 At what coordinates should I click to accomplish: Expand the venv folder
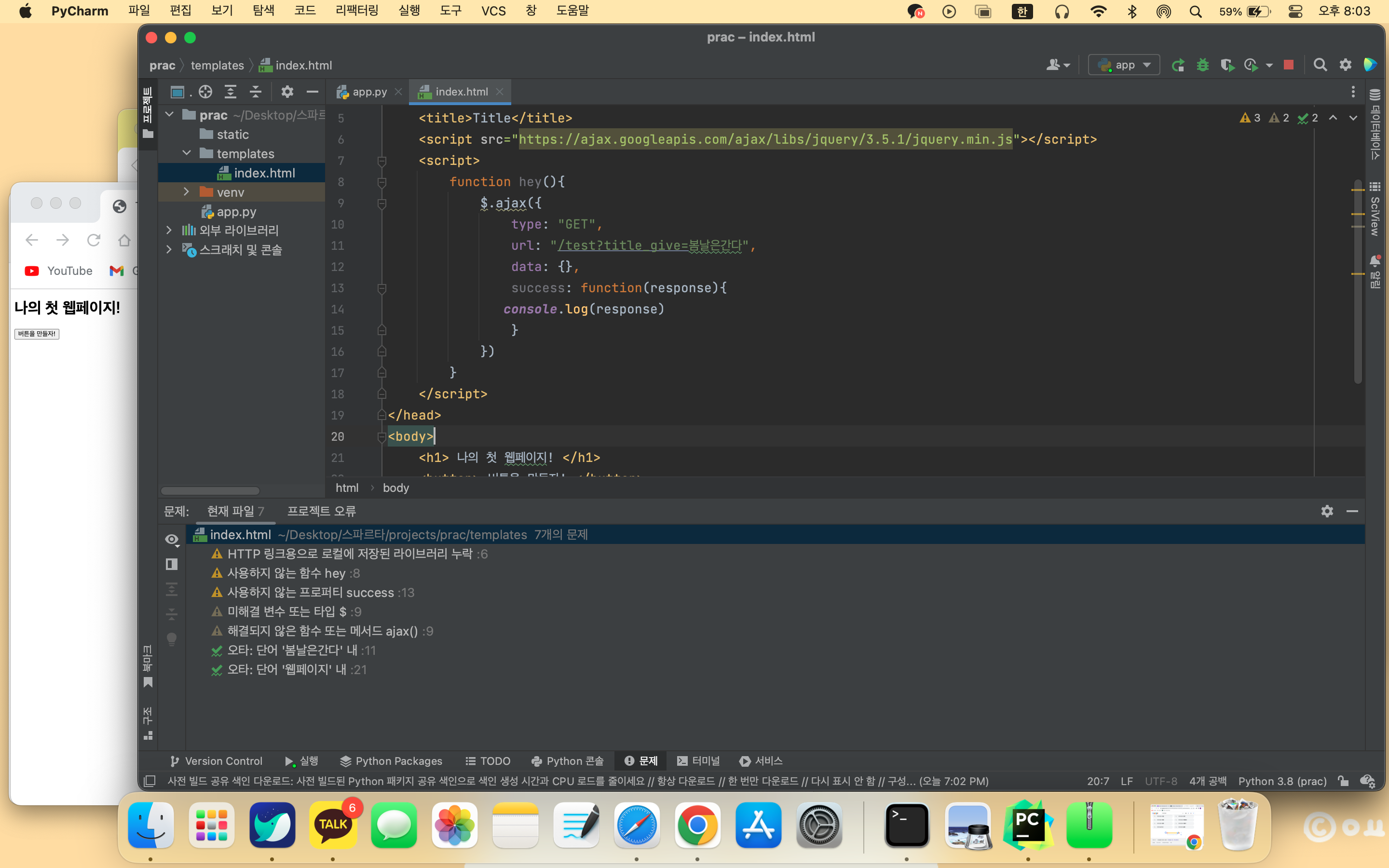pyautogui.click(x=187, y=192)
